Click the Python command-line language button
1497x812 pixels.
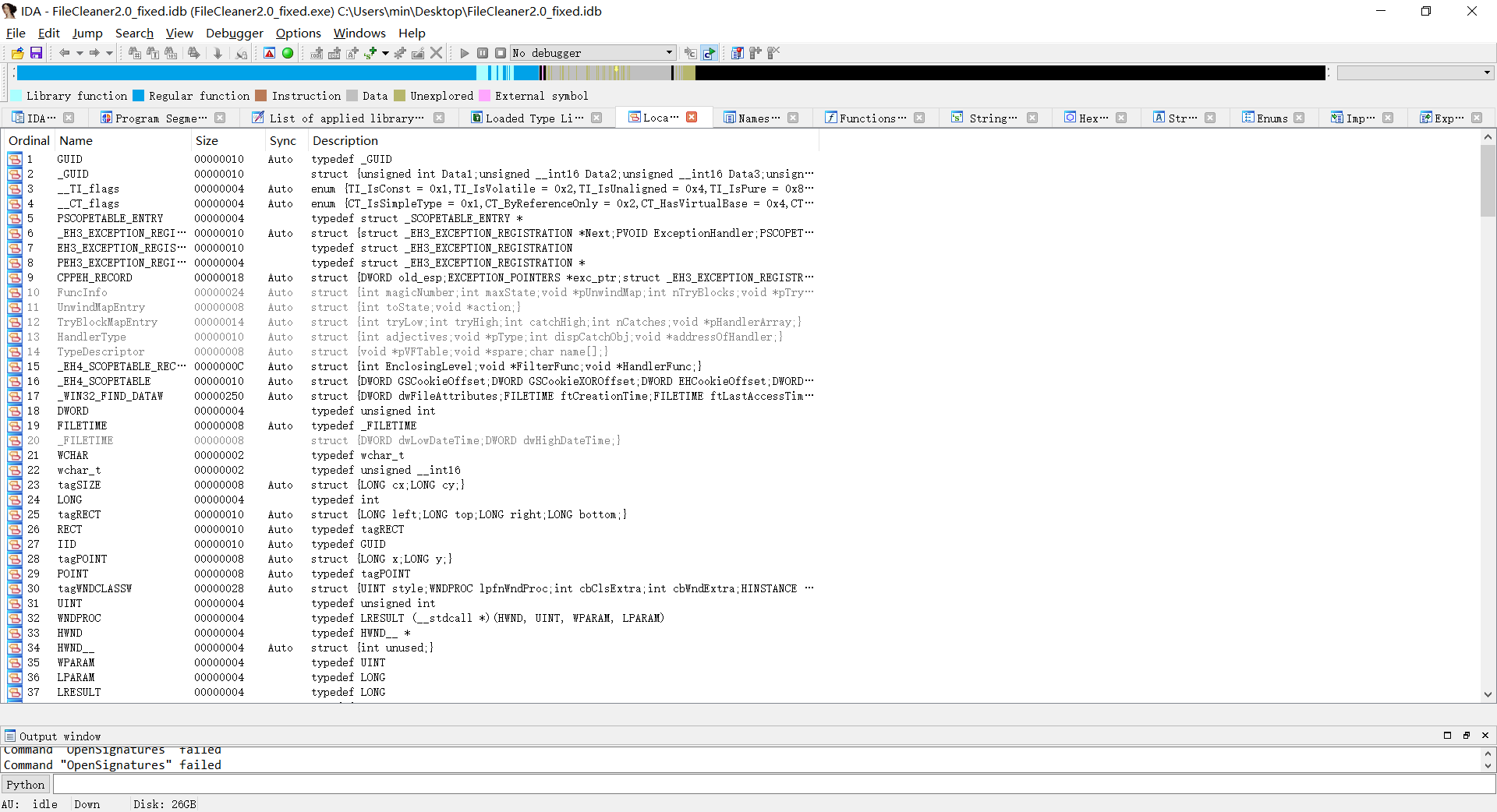(x=26, y=785)
